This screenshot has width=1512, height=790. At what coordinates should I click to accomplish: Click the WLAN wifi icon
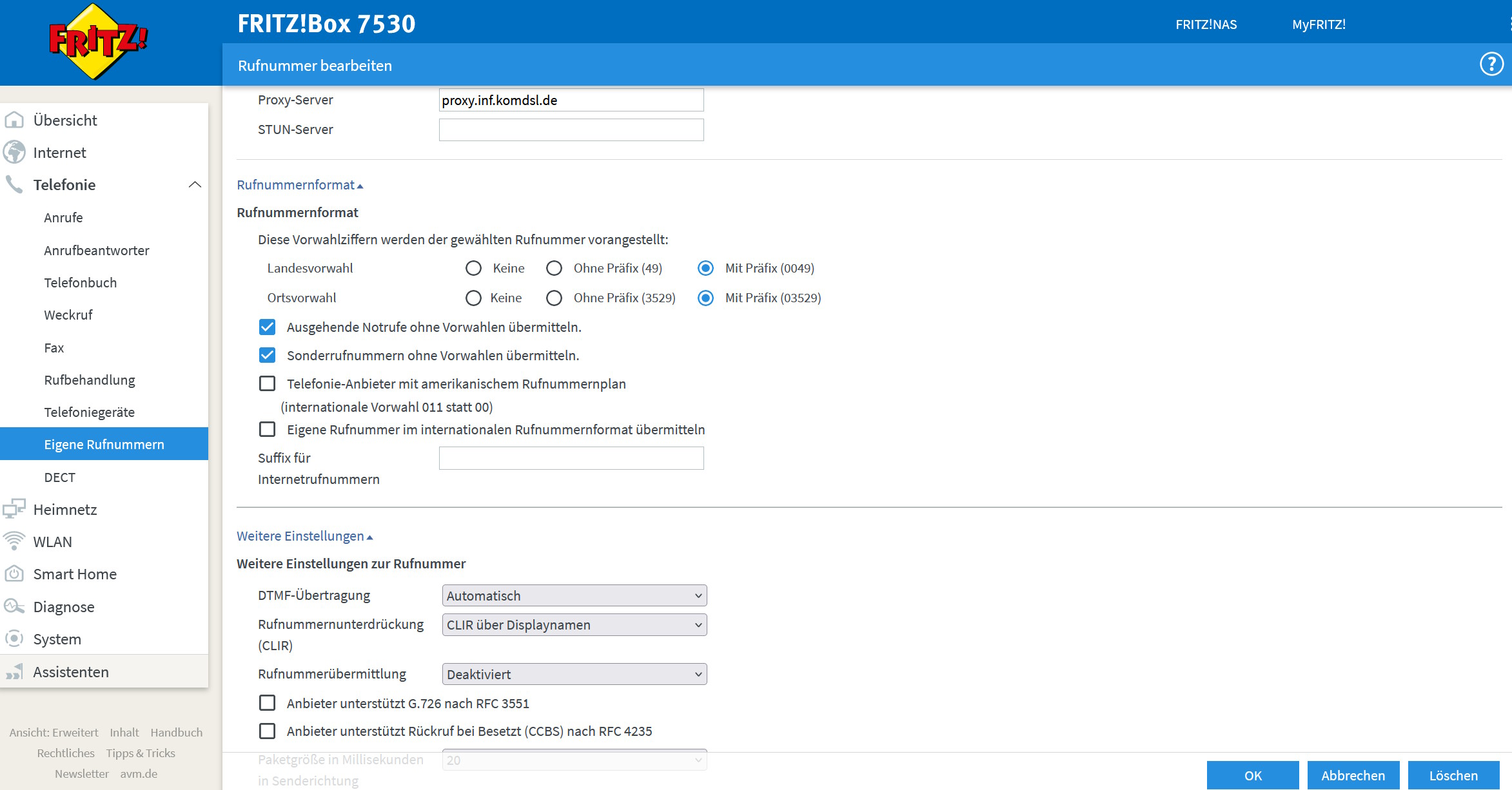coord(14,541)
